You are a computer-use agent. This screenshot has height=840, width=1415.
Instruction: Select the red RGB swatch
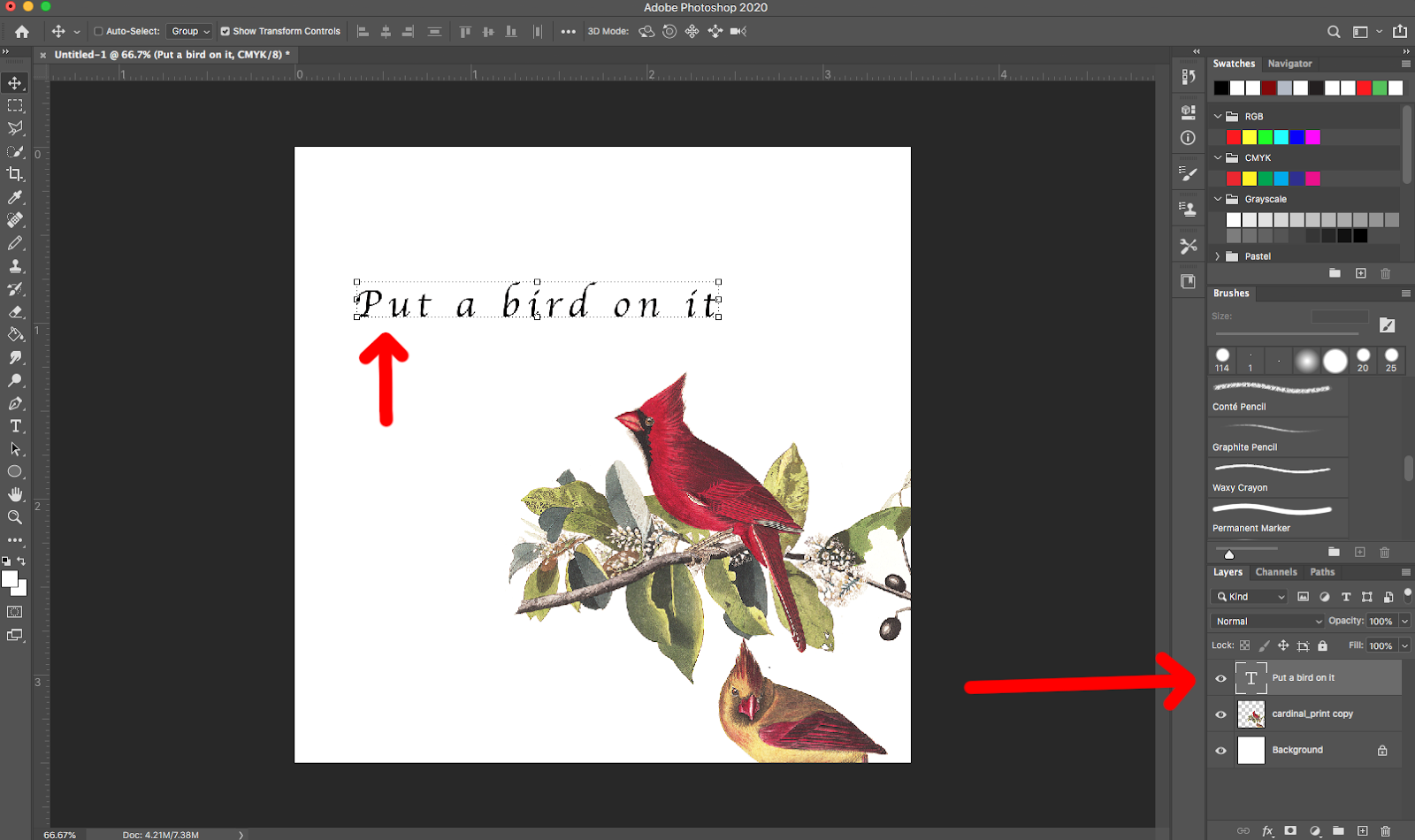1232,137
